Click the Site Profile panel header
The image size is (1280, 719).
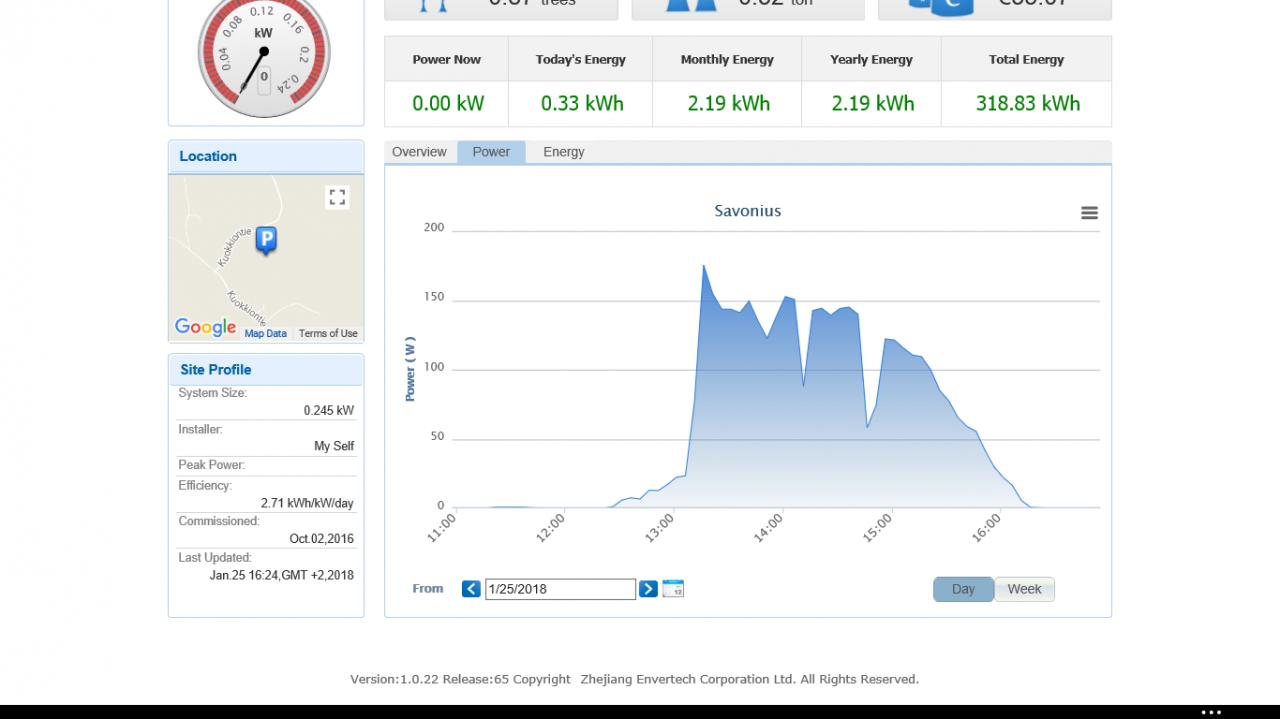point(266,369)
